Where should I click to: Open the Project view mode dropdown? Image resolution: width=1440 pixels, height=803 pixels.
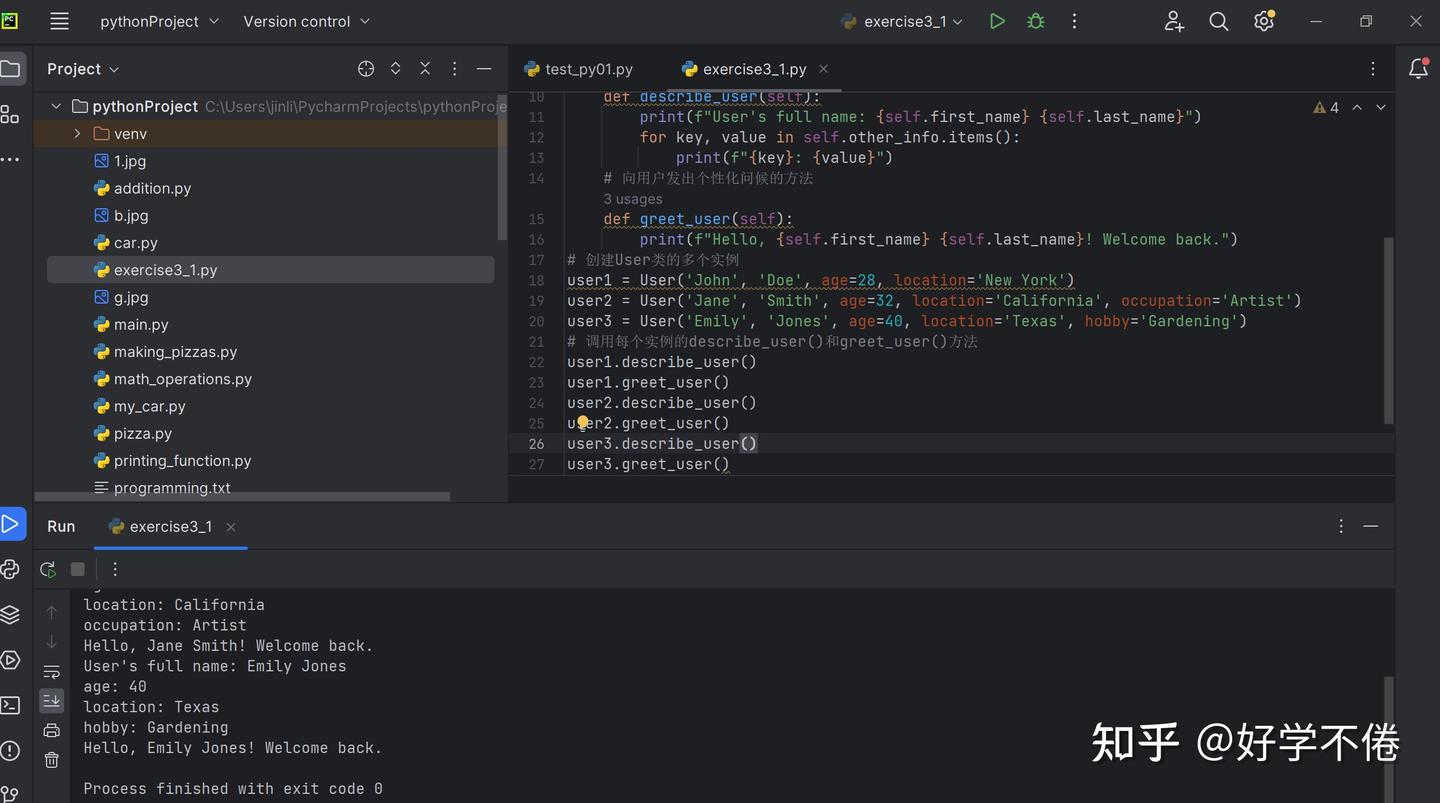click(83, 69)
